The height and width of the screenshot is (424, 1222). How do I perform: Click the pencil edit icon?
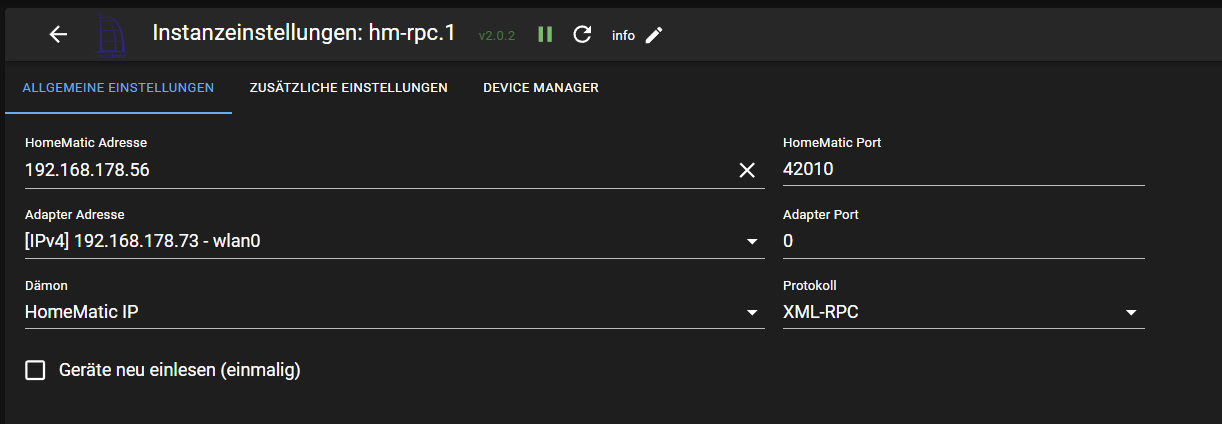pos(654,35)
